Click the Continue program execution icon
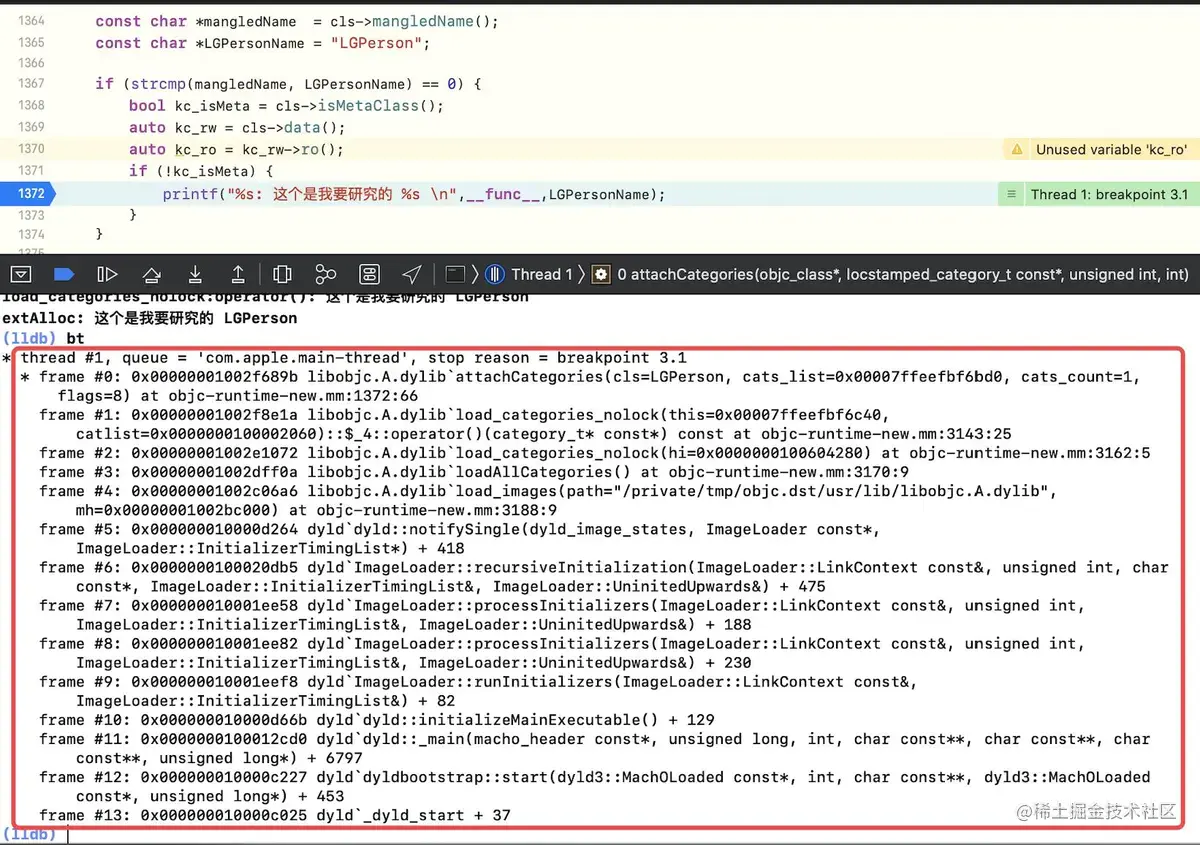1200x845 pixels. 107,274
